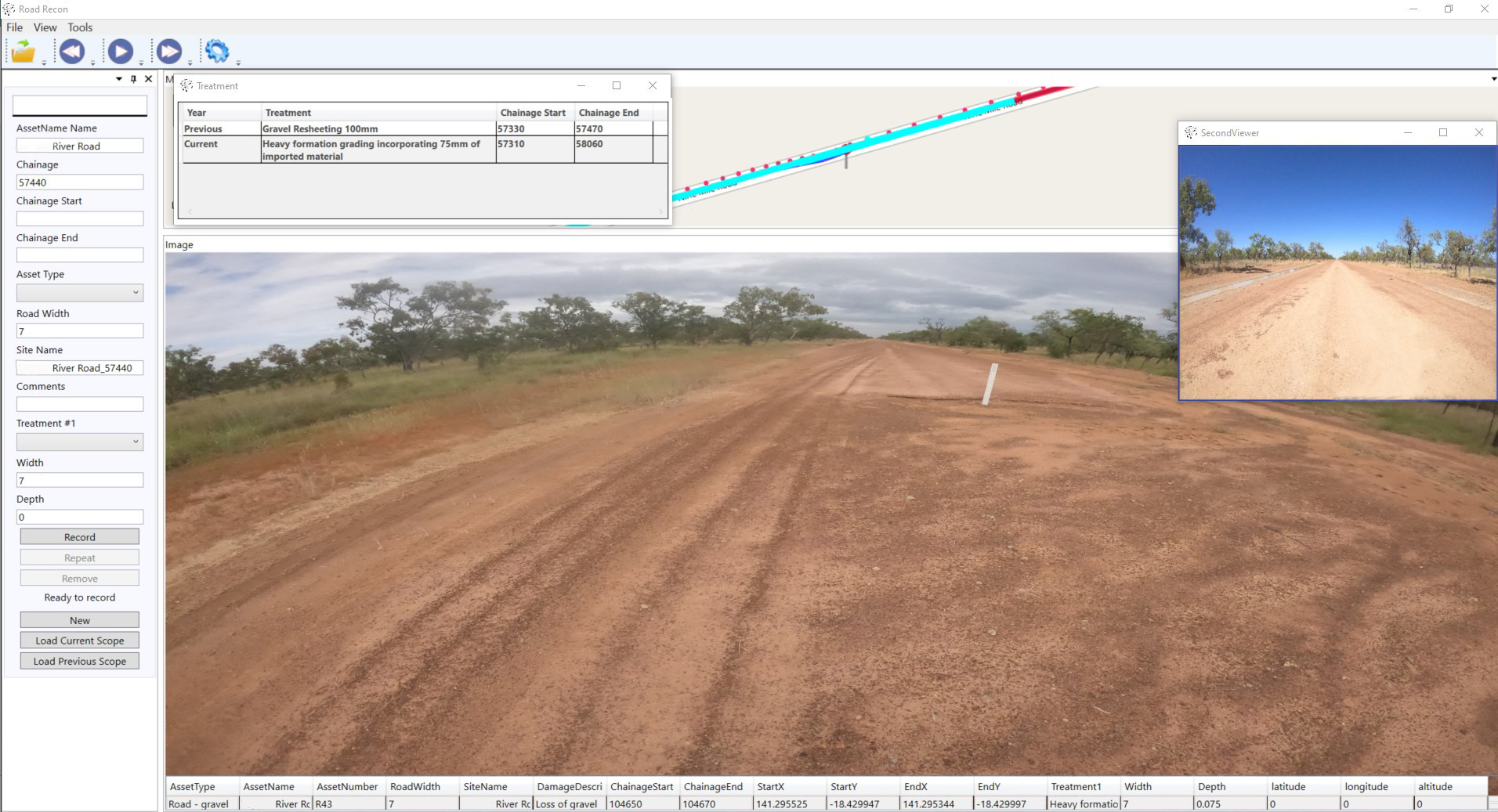The image size is (1498, 812).
Task: Close the left side panel
Action: (x=148, y=79)
